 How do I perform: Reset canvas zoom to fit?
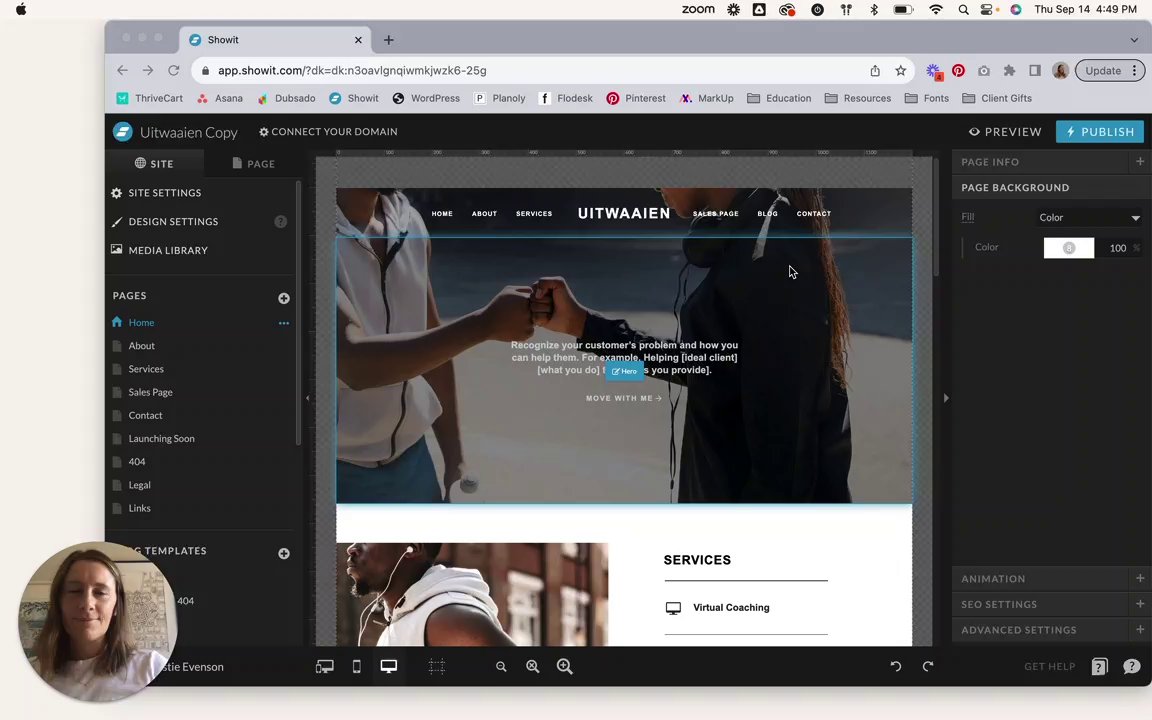tap(533, 666)
